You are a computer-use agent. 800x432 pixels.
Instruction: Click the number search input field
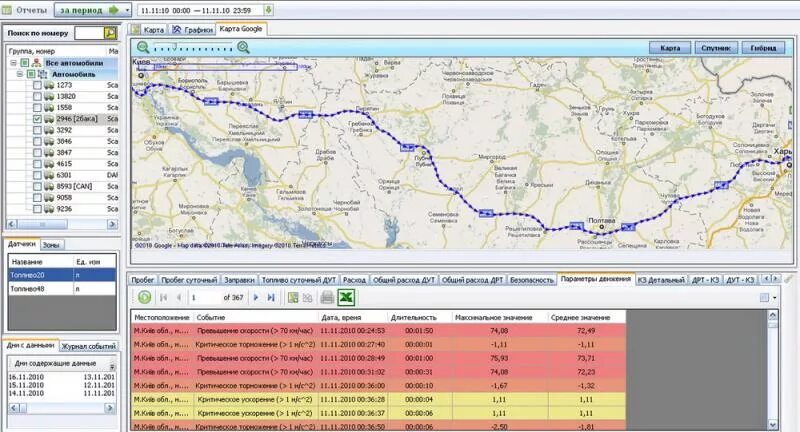[89, 33]
